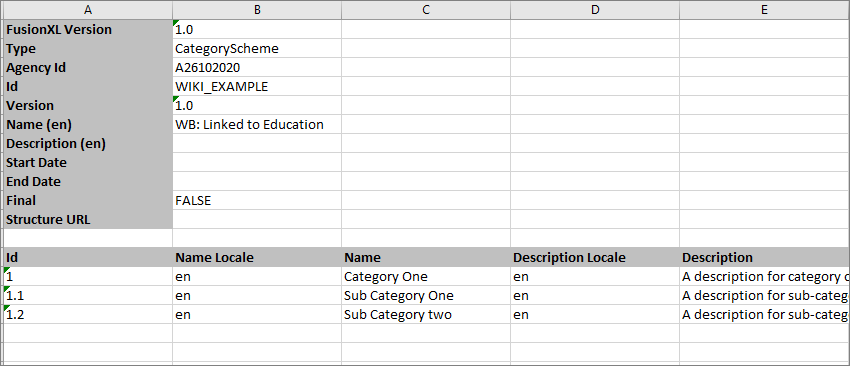Select the Sub Category two cell
The width and height of the screenshot is (850, 366).
pyautogui.click(x=426, y=314)
